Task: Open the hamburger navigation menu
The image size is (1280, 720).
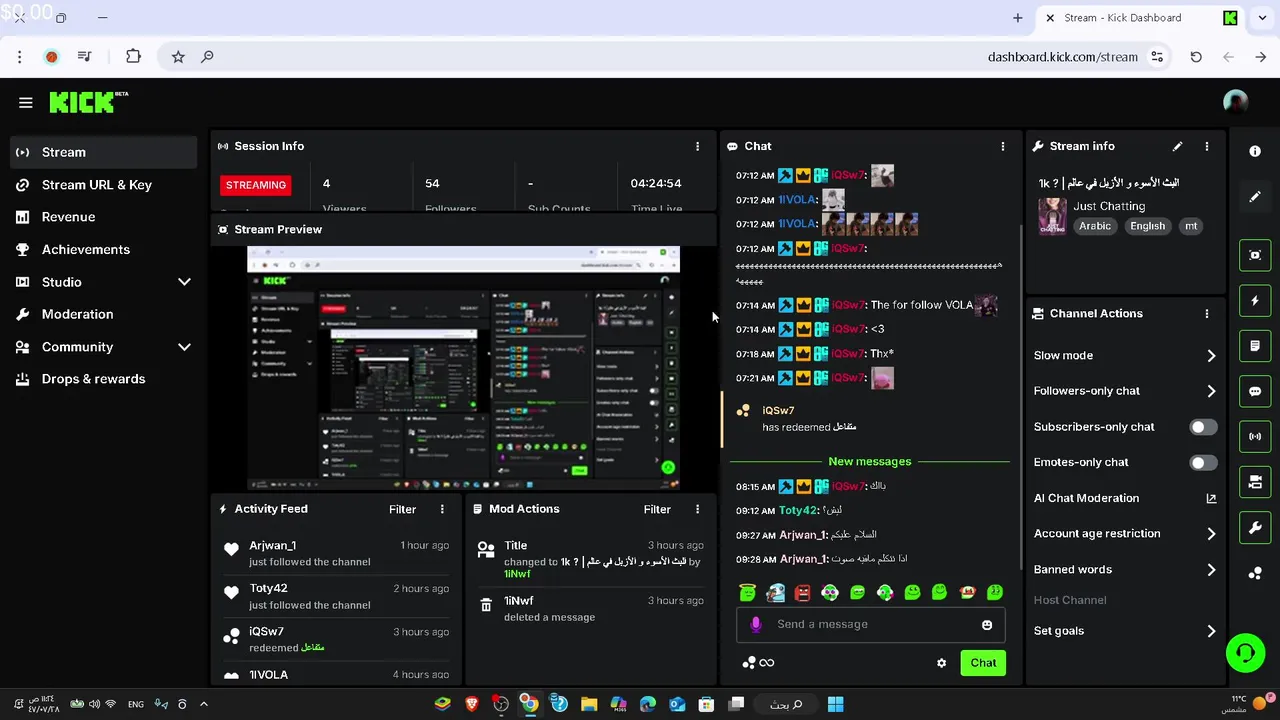Action: pos(26,102)
